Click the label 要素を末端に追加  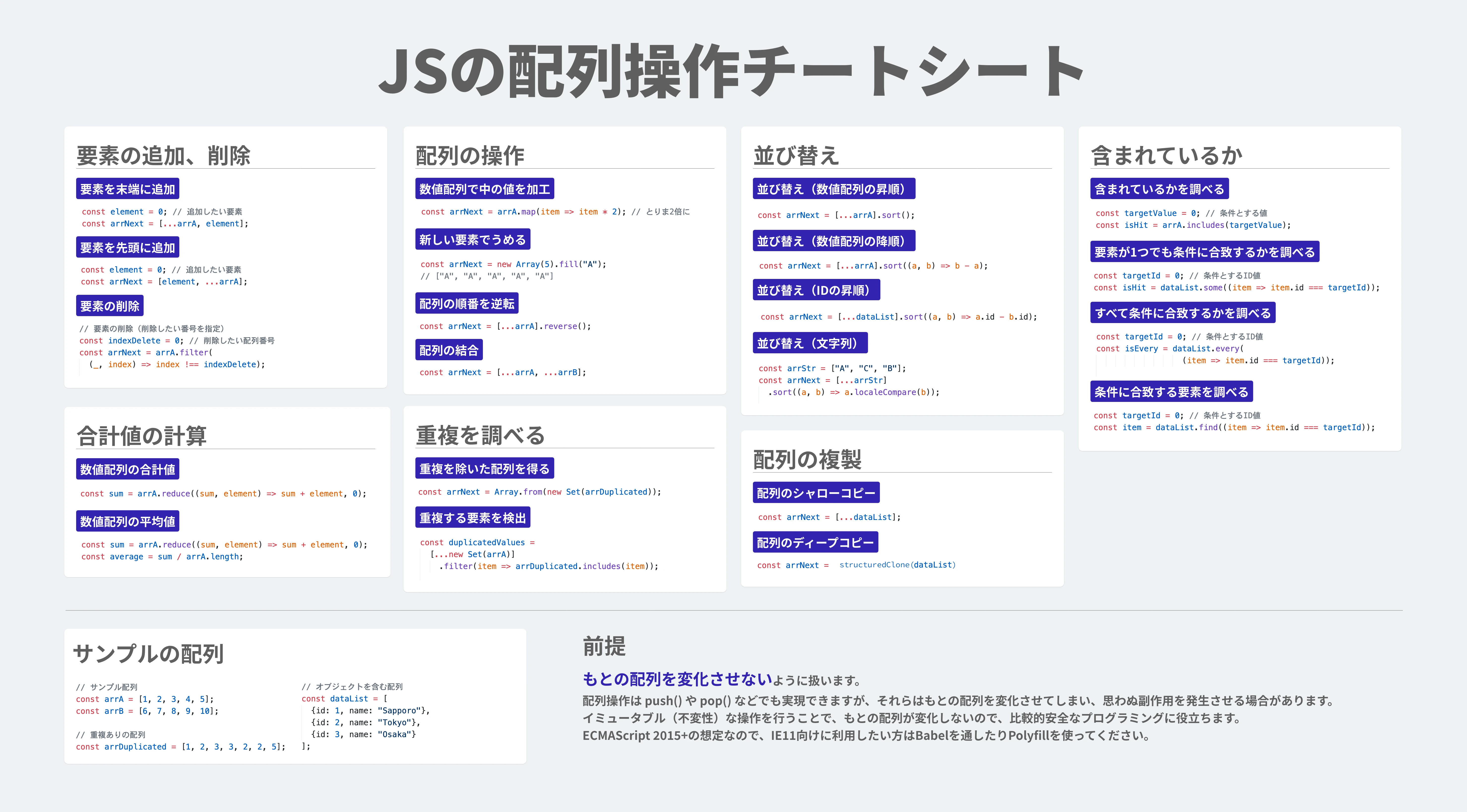pyautogui.click(x=127, y=189)
